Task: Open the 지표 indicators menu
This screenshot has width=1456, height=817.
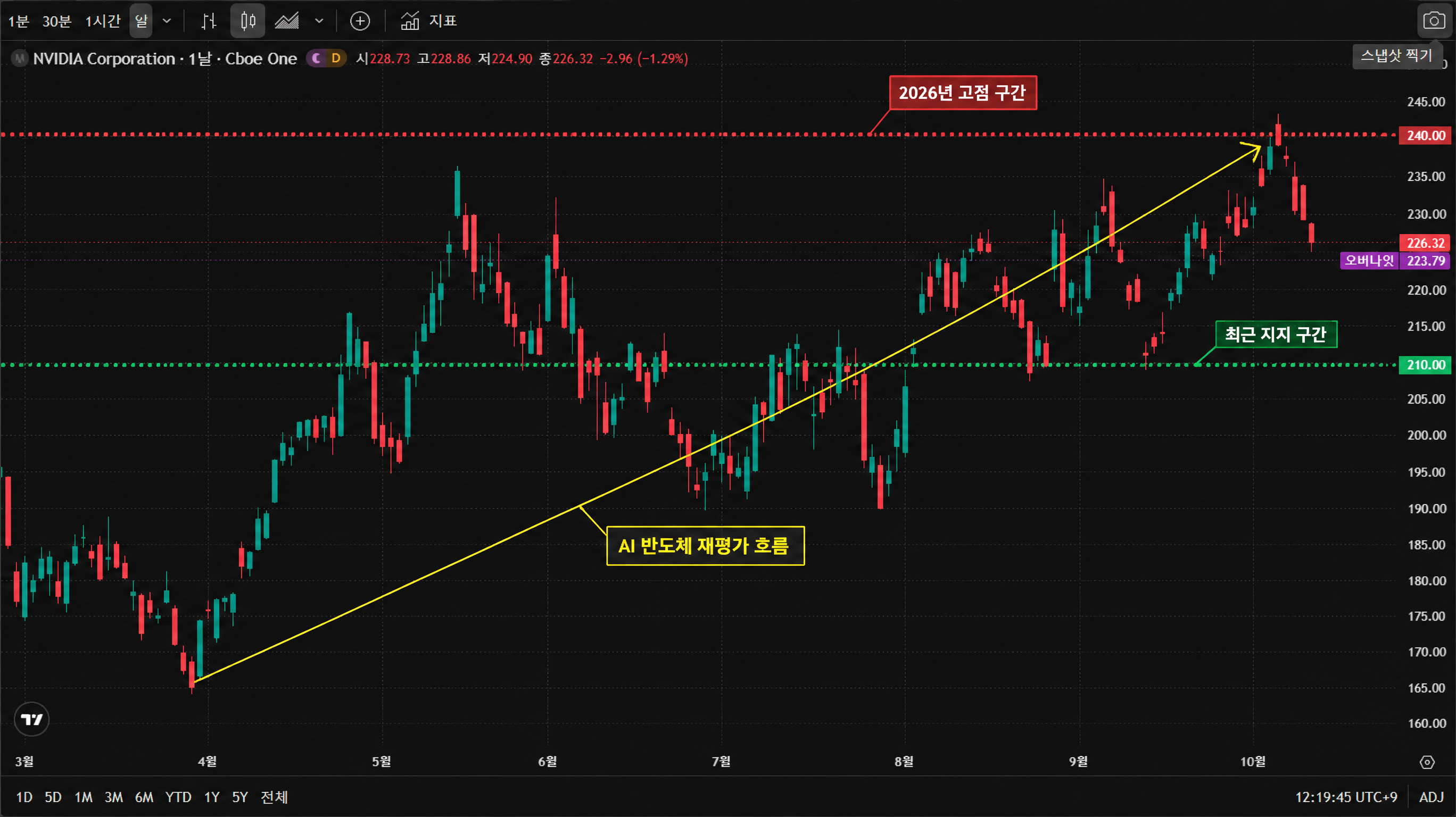Action: (x=428, y=21)
